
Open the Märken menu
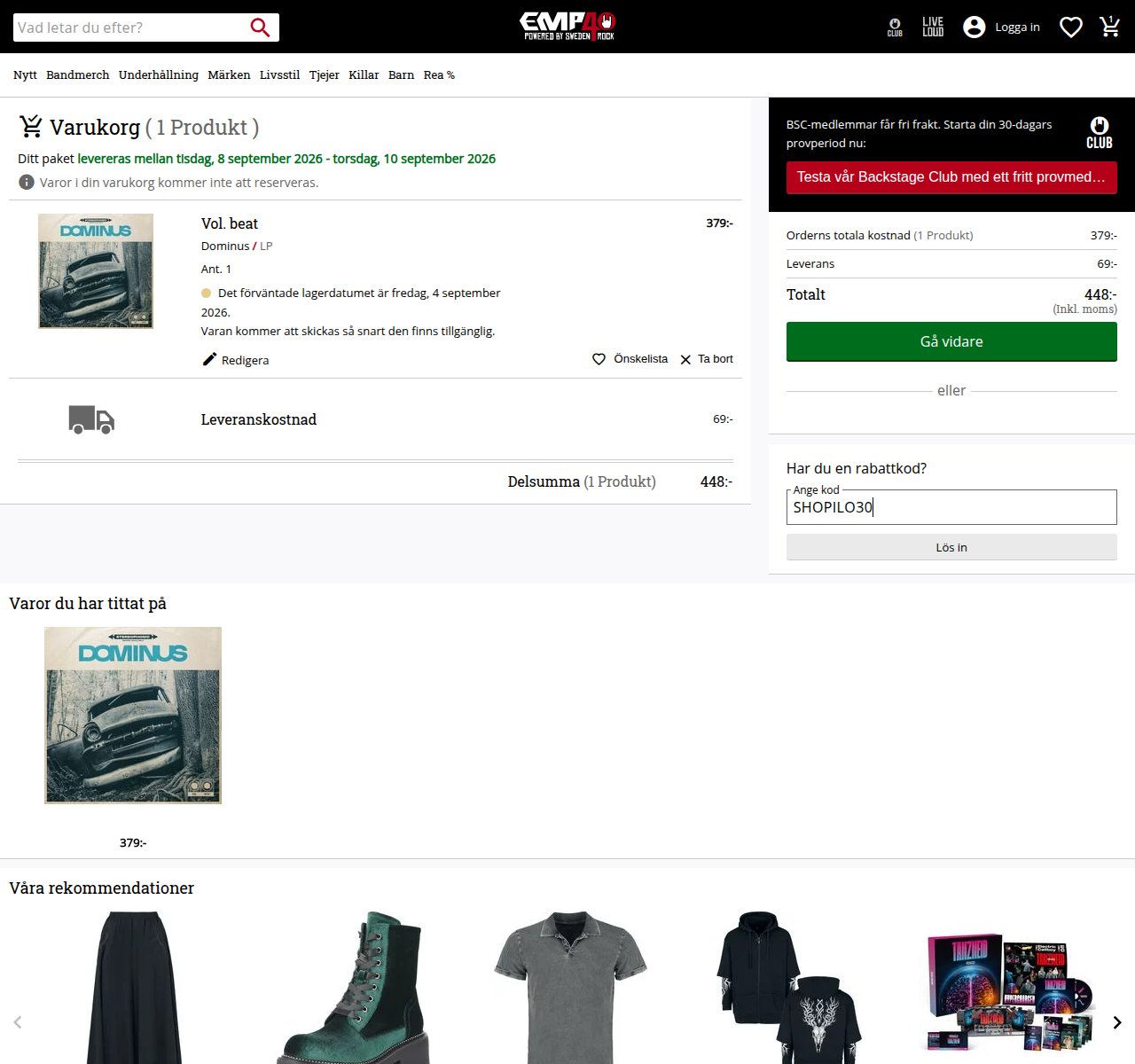click(x=229, y=75)
